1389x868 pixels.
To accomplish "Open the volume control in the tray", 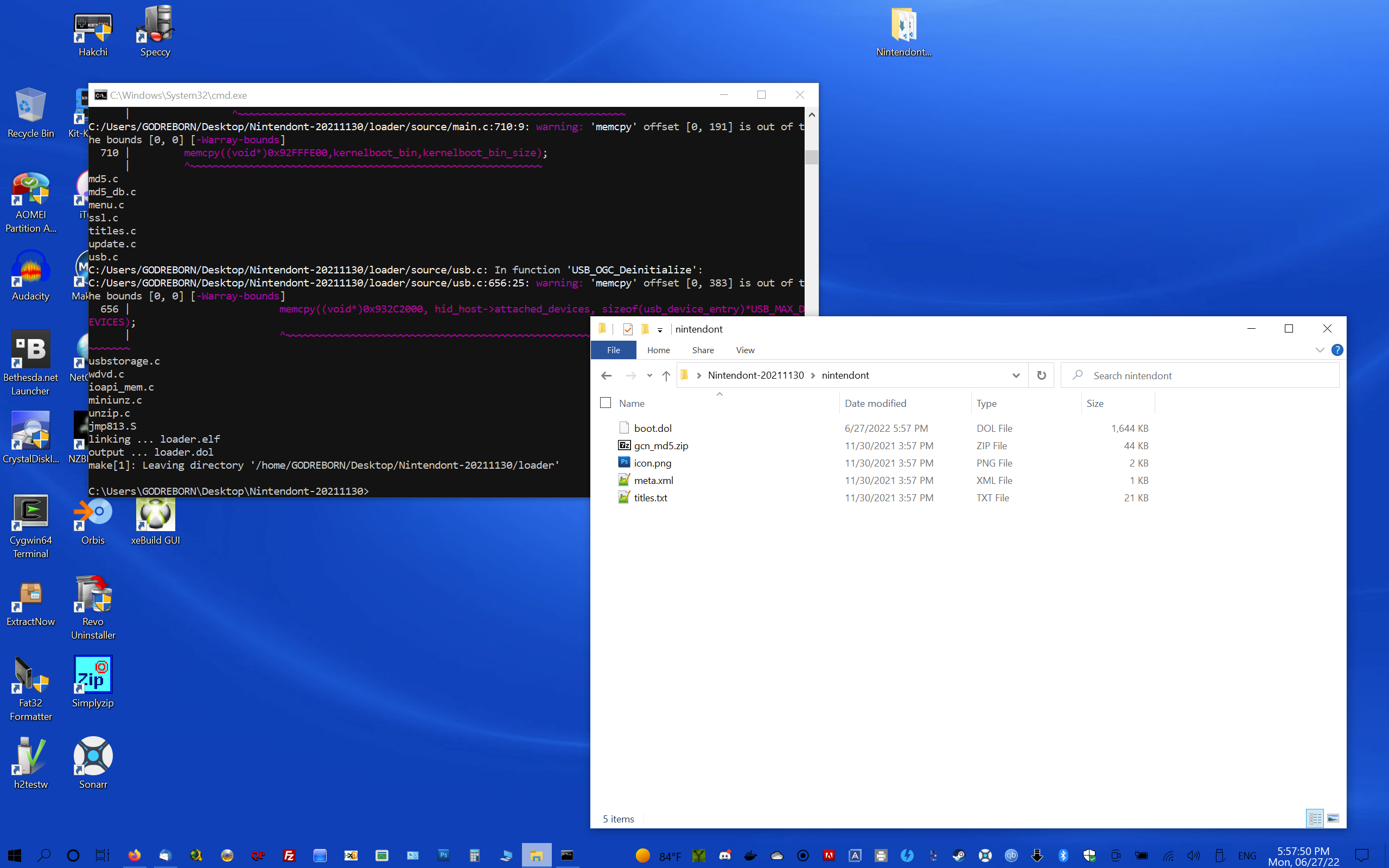I will tap(1193, 856).
